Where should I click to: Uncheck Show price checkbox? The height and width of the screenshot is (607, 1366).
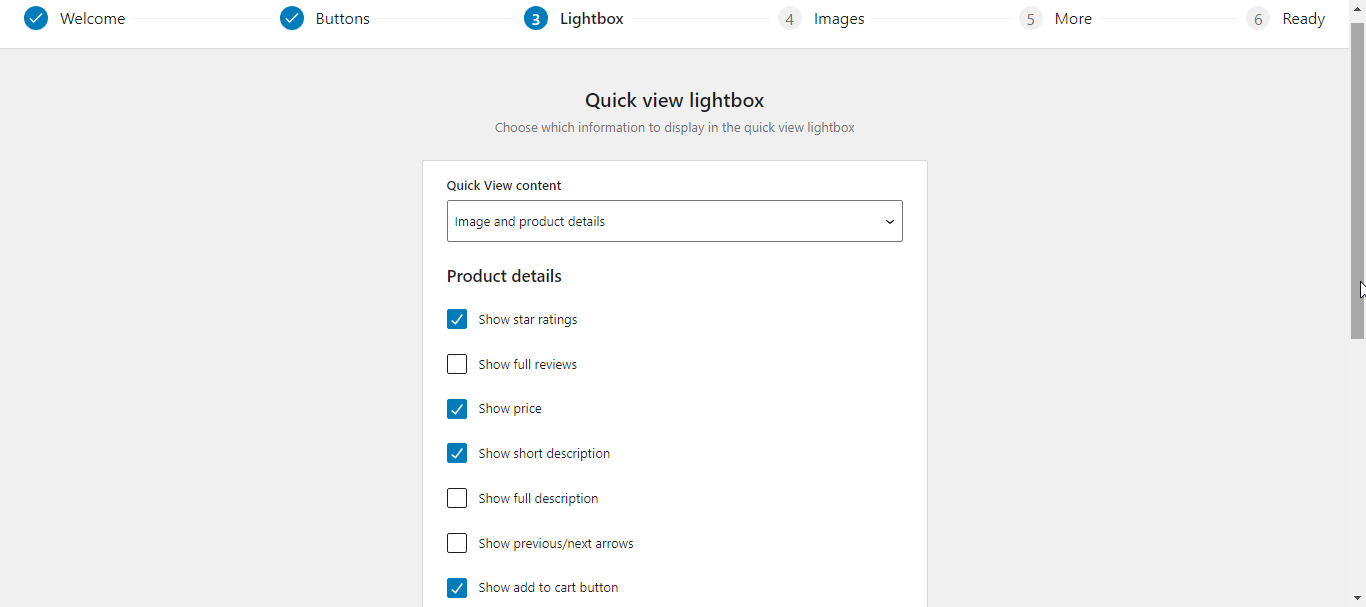(457, 409)
